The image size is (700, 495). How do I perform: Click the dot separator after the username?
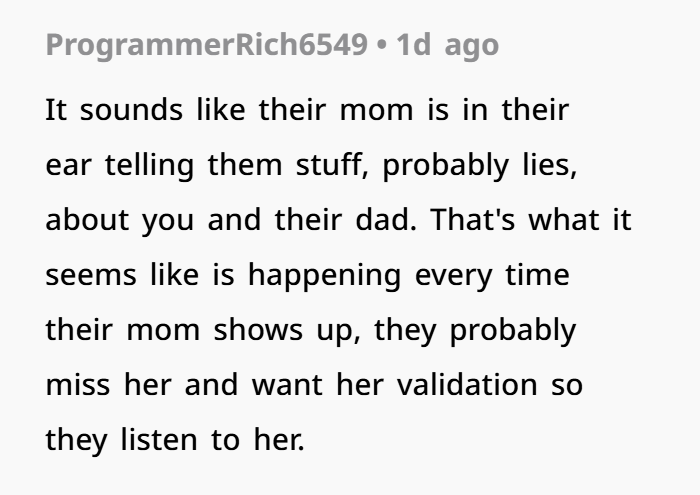[381, 46]
